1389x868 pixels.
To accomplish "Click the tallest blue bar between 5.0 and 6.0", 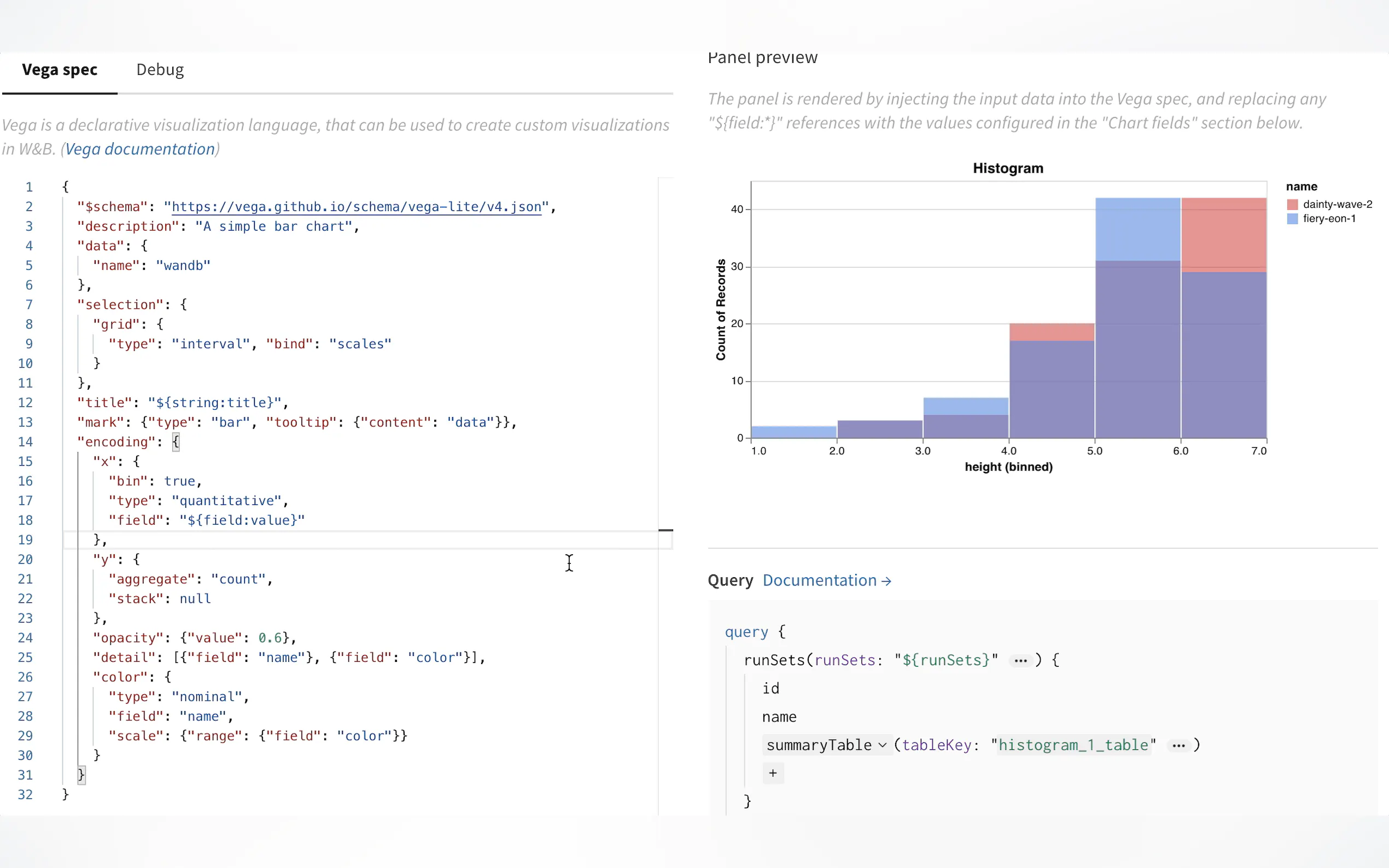I will 1137,230.
